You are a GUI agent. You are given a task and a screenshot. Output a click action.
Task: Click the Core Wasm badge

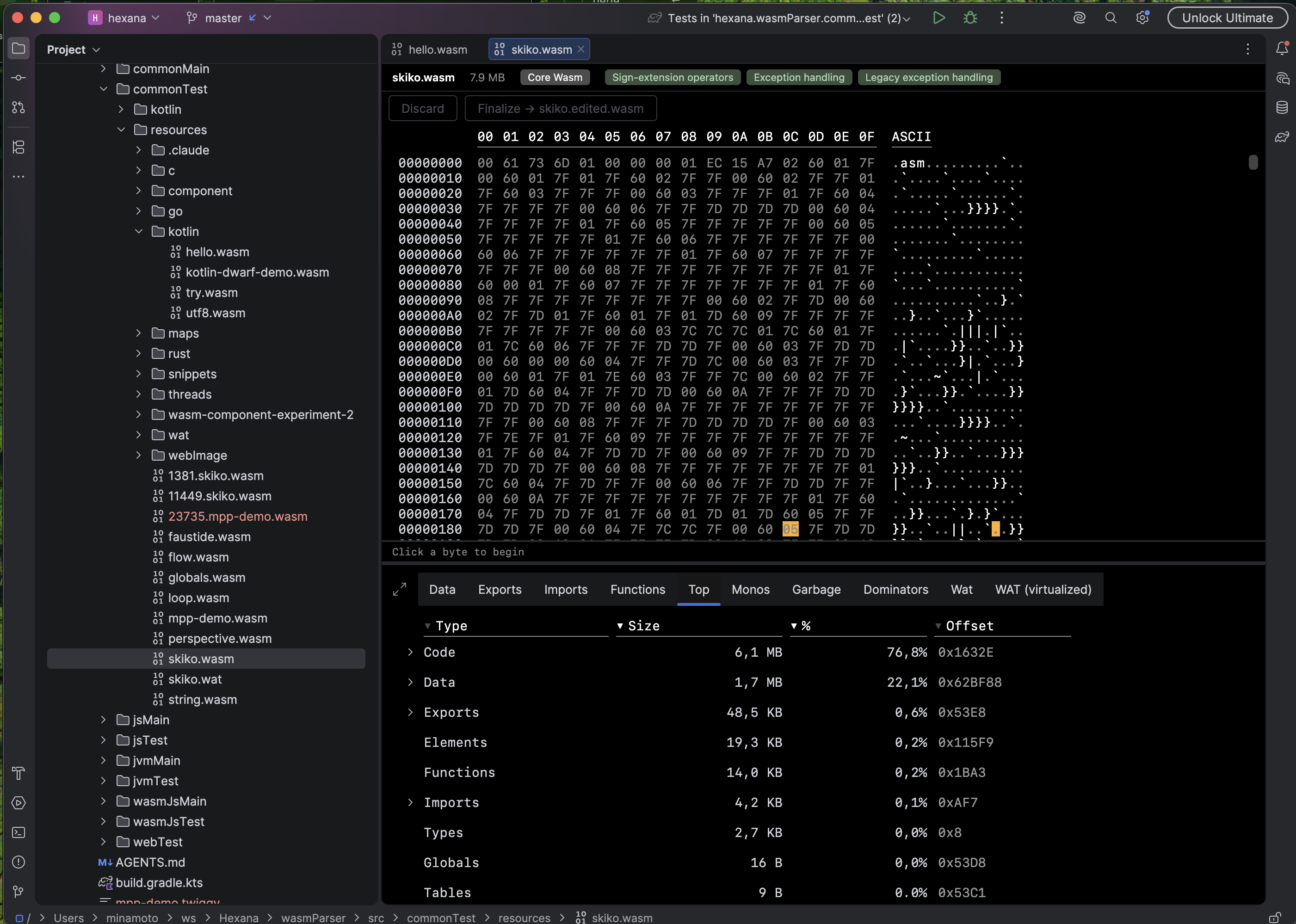[555, 77]
